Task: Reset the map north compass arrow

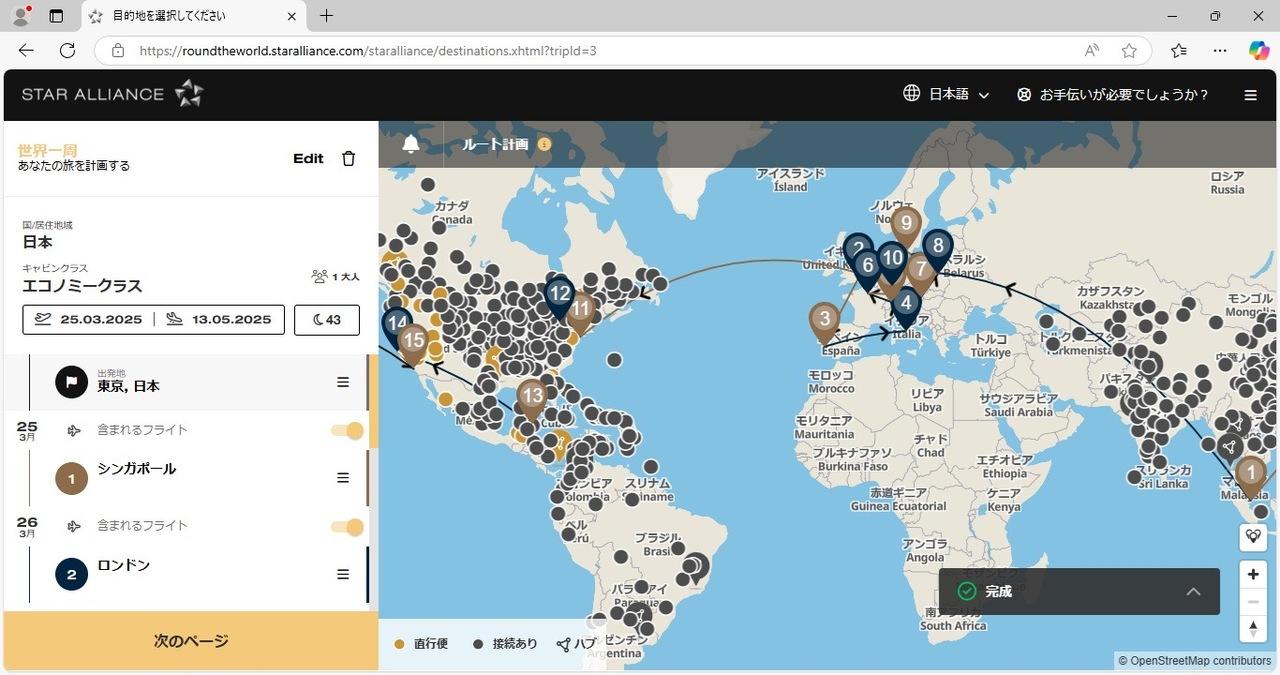Action: pos(1253,628)
